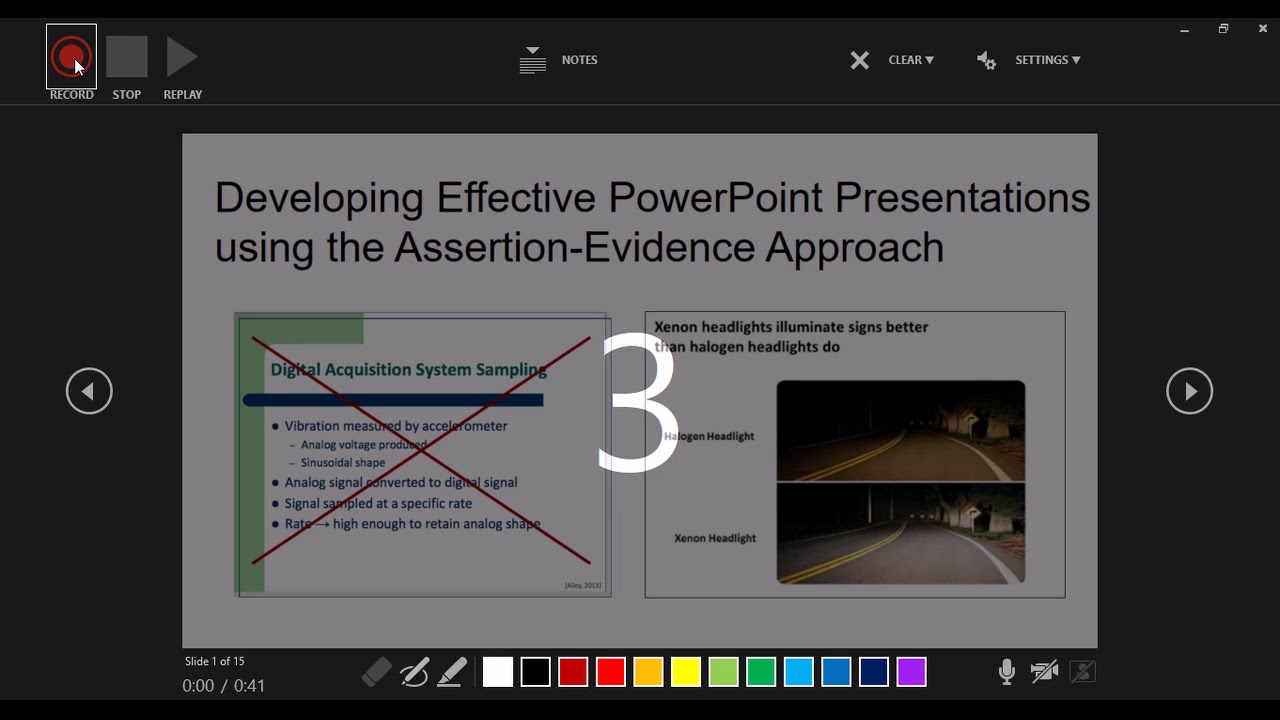Screen dimensions: 1280x720
Task: Stop the recording with Stop button
Action: pos(127,57)
